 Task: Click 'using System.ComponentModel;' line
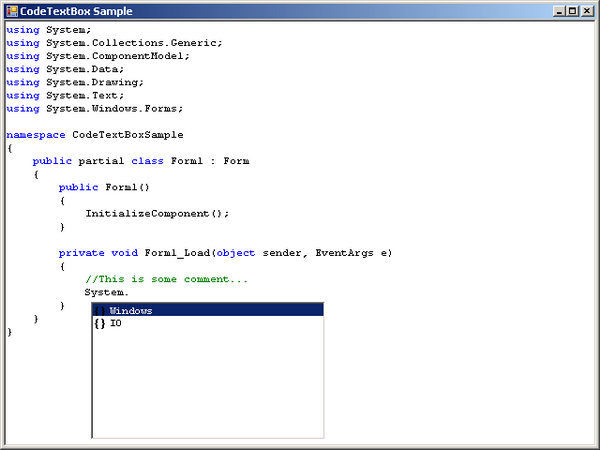(98, 56)
